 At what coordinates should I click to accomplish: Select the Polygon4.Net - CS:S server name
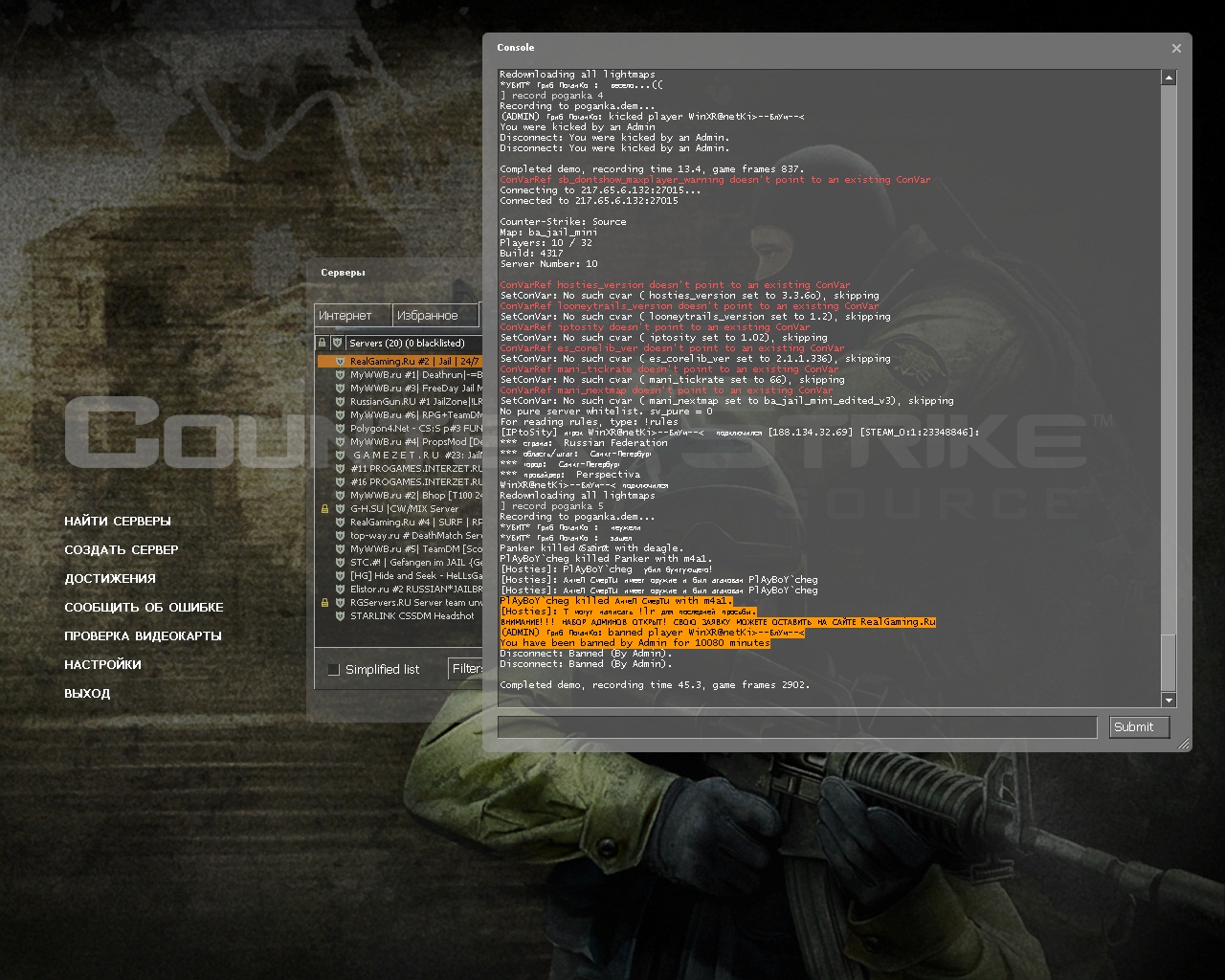click(416, 429)
